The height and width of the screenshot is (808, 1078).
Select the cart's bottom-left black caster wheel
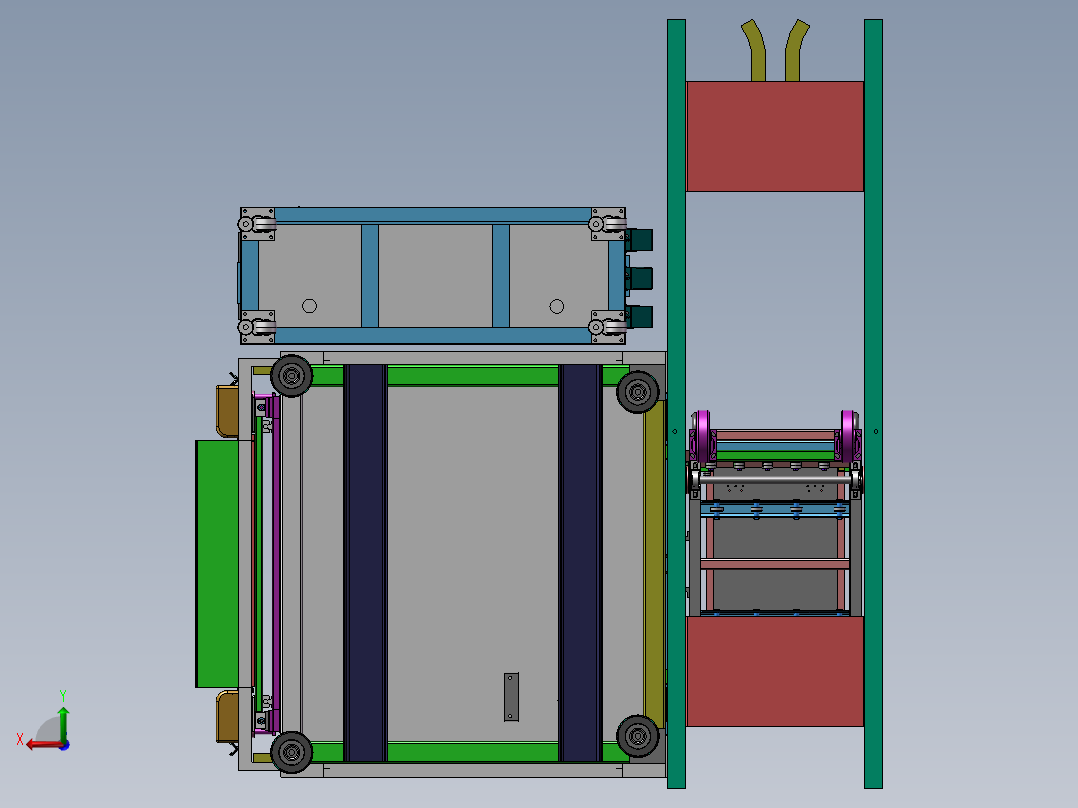pos(292,752)
